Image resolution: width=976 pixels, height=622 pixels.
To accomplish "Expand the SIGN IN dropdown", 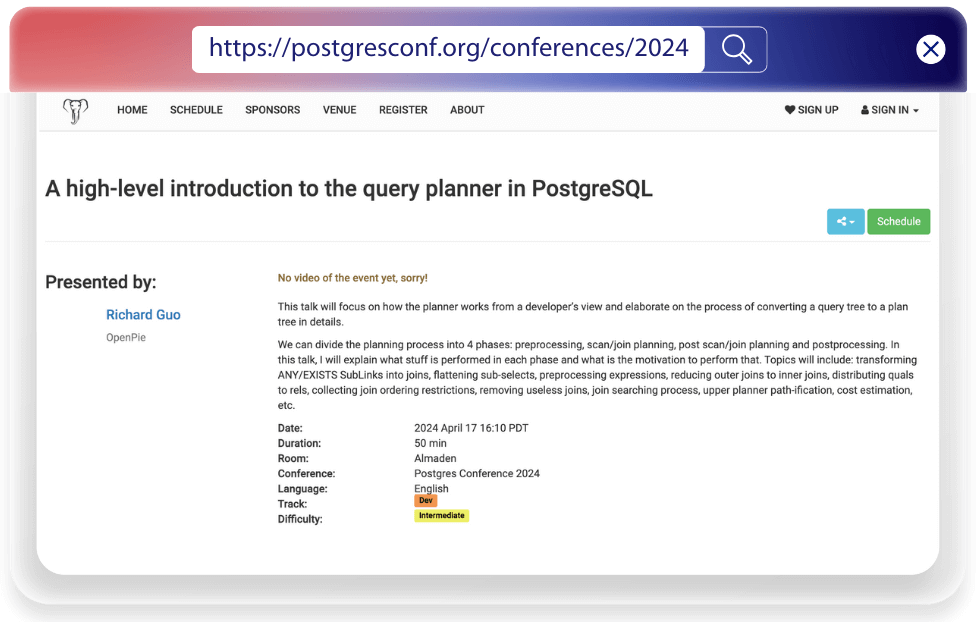I will click(x=889, y=110).
